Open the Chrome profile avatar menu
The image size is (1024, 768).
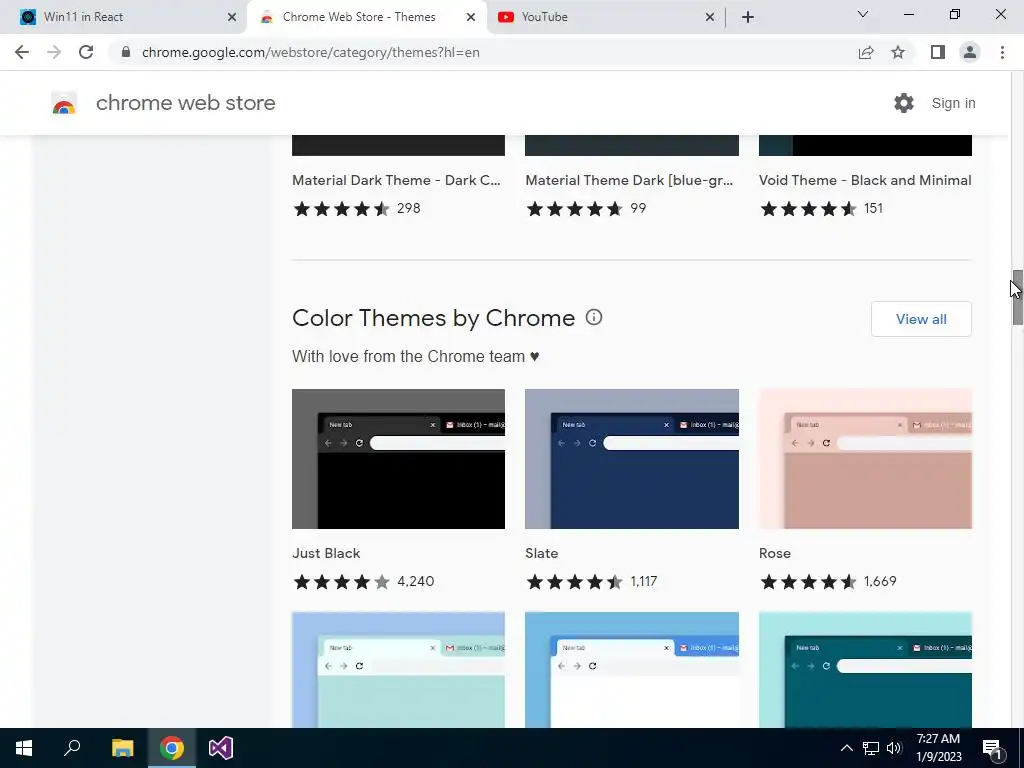pos(970,52)
